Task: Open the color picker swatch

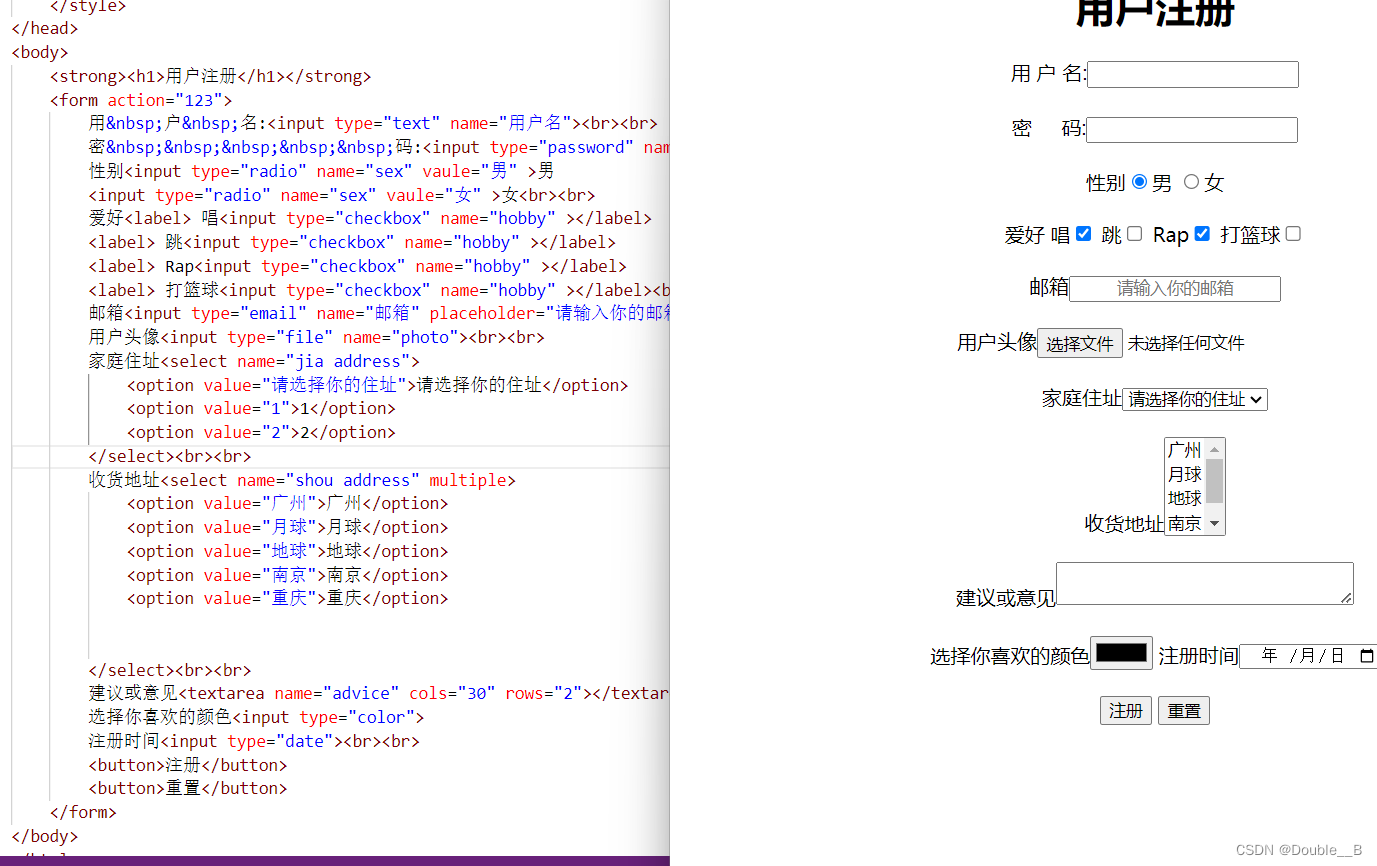Action: coord(1120,652)
